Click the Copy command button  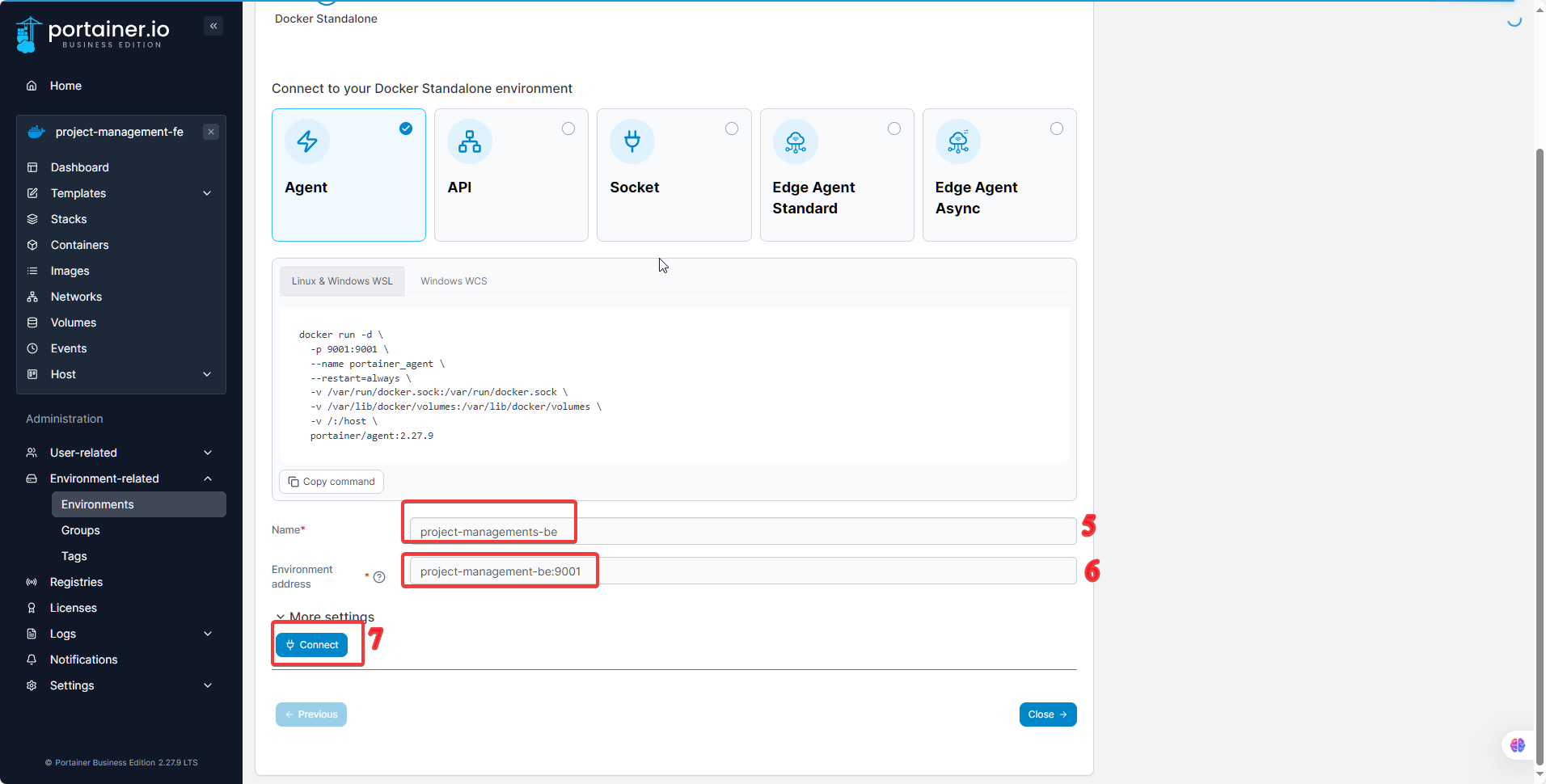[x=332, y=482]
